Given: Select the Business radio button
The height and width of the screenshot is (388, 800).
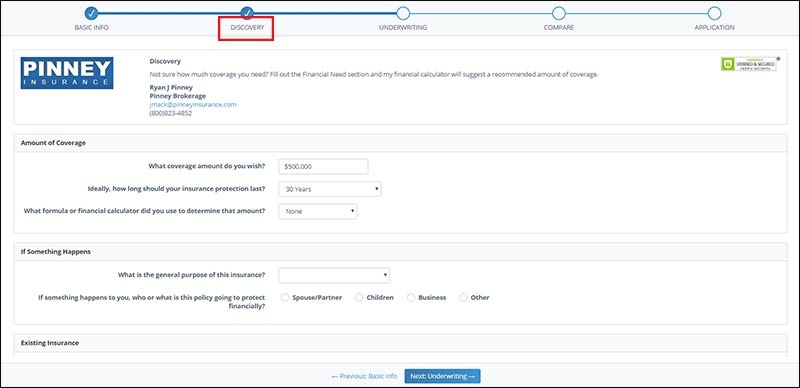Looking at the screenshot, I should [x=411, y=297].
